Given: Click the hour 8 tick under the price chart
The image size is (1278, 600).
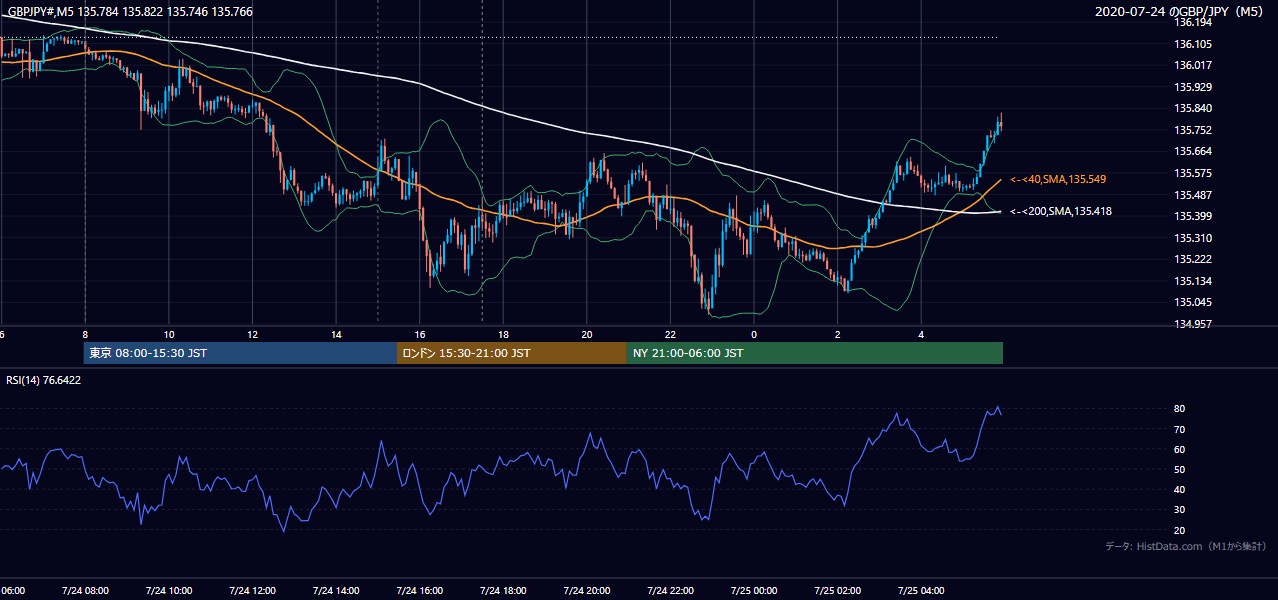Looking at the screenshot, I should tap(85, 335).
